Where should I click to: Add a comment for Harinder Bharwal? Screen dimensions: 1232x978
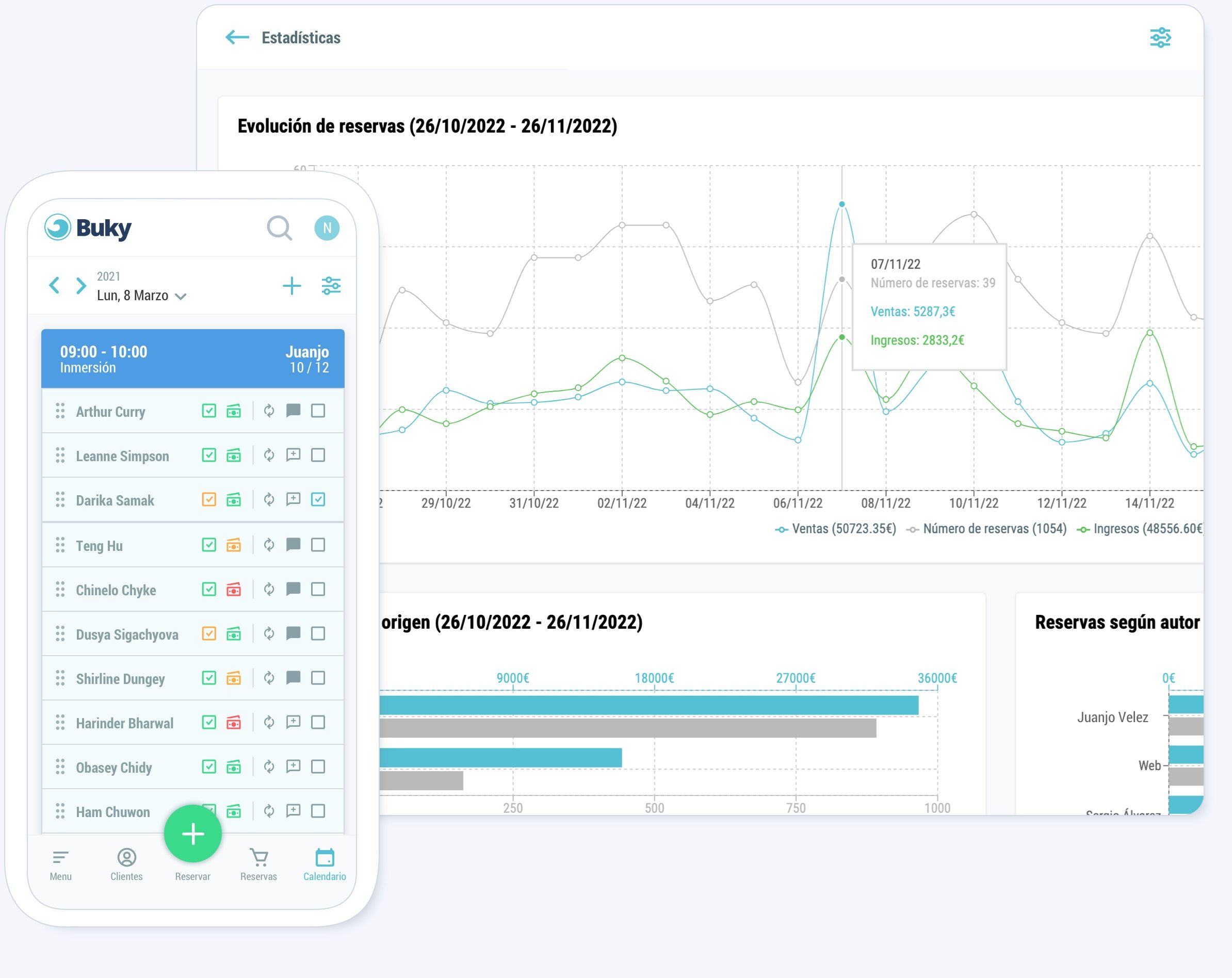pos(293,722)
